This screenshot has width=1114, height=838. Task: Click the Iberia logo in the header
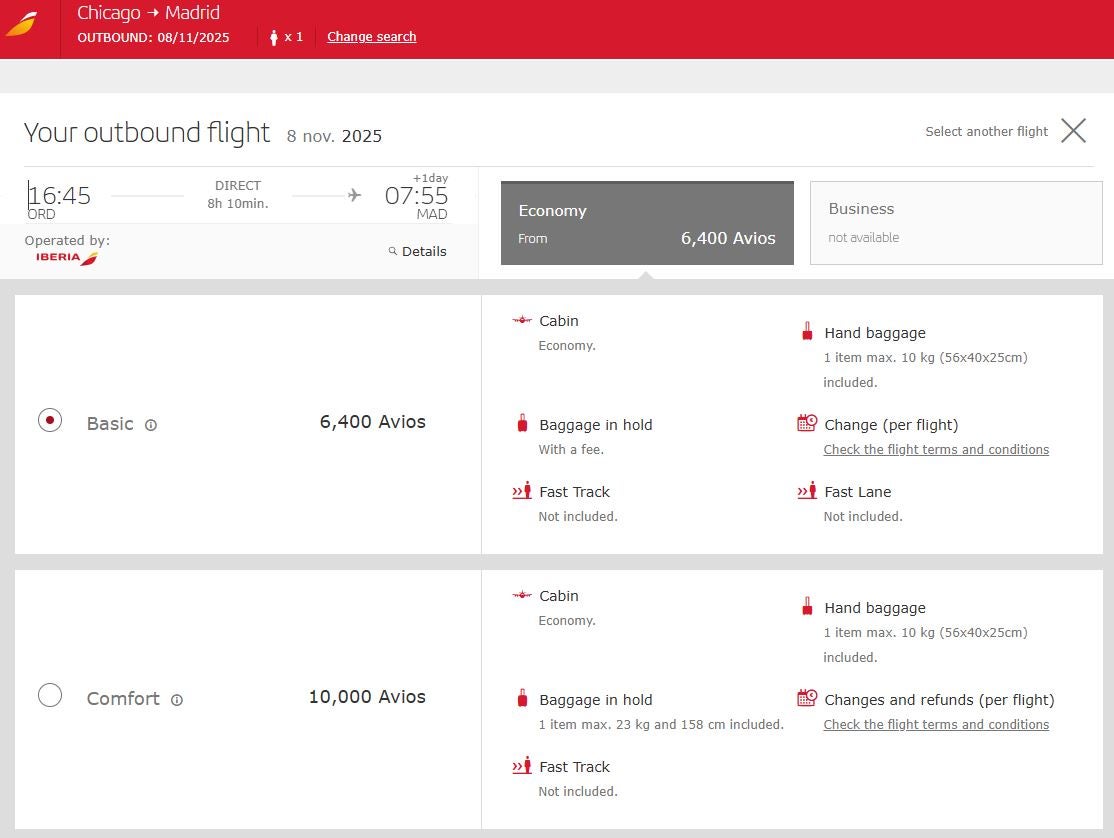(21, 24)
